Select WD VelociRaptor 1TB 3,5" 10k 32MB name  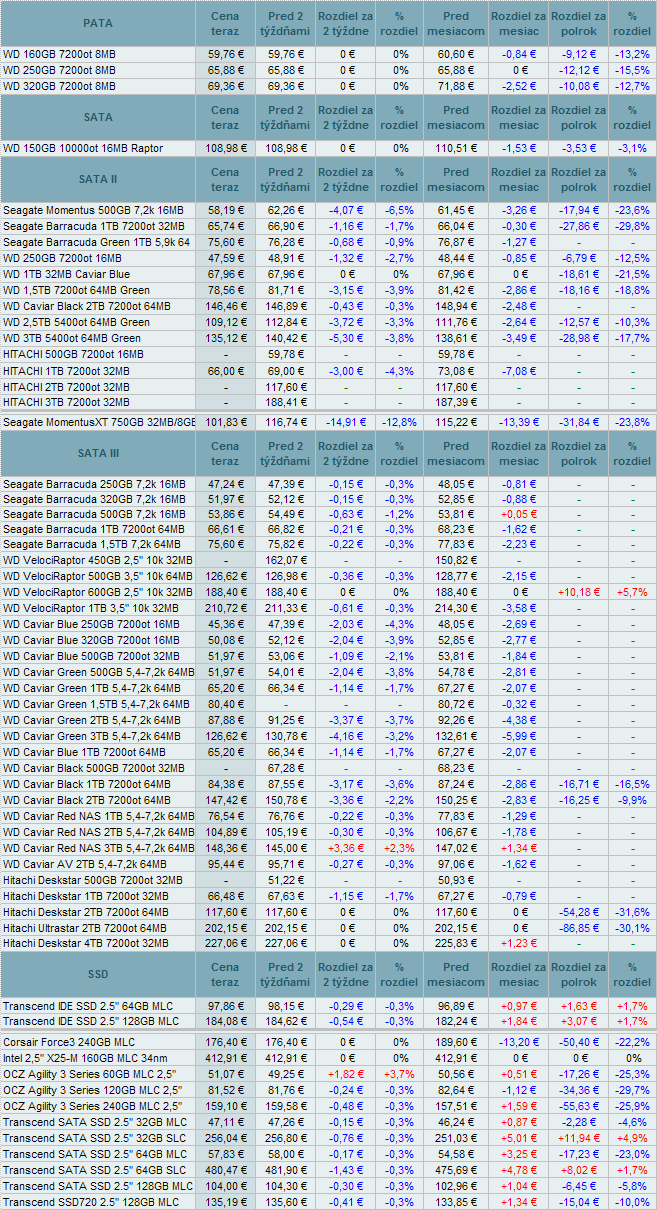pyautogui.click(x=93, y=608)
